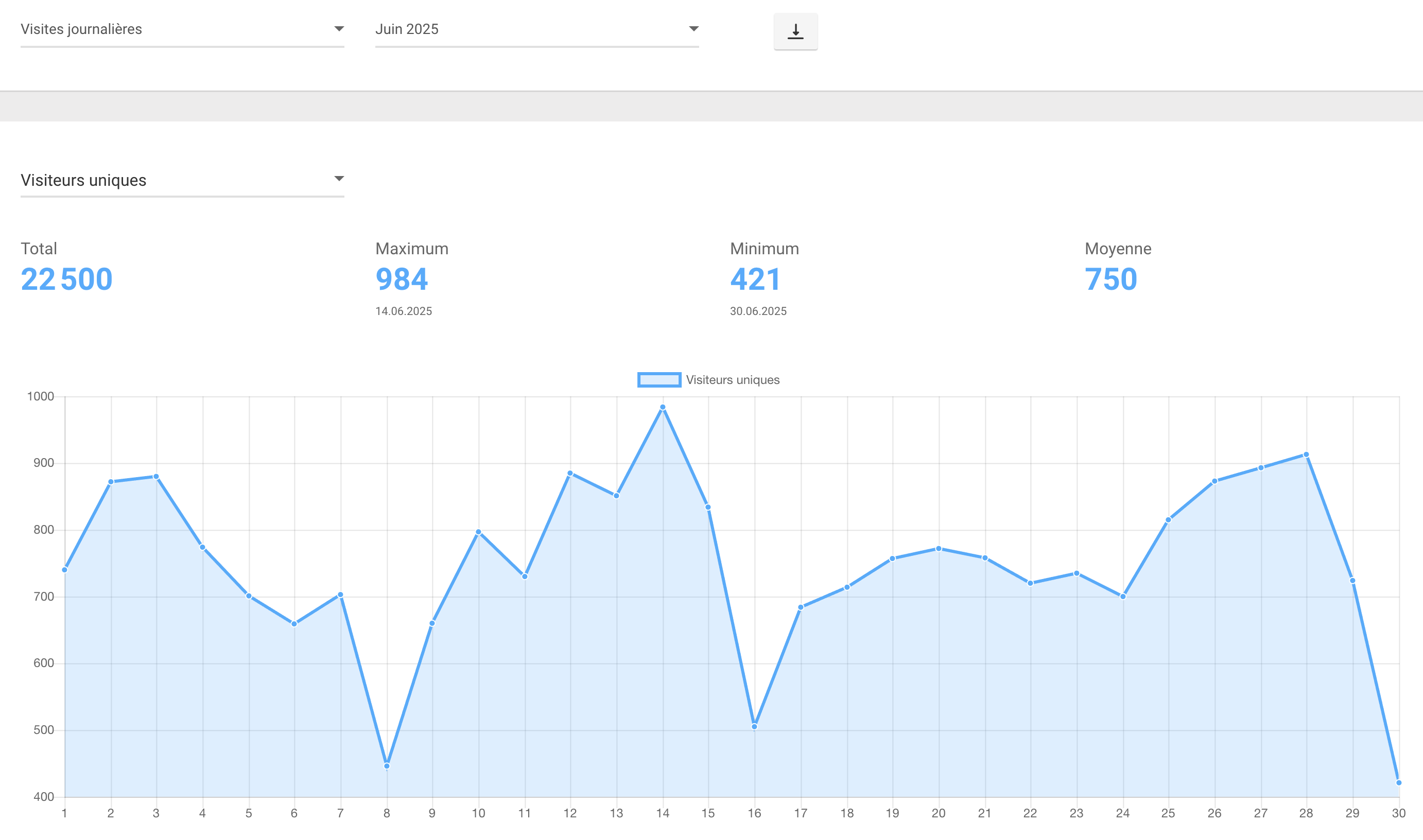
Task: Click the dropdown arrow next to Juin 2025
Action: pyautogui.click(x=693, y=29)
